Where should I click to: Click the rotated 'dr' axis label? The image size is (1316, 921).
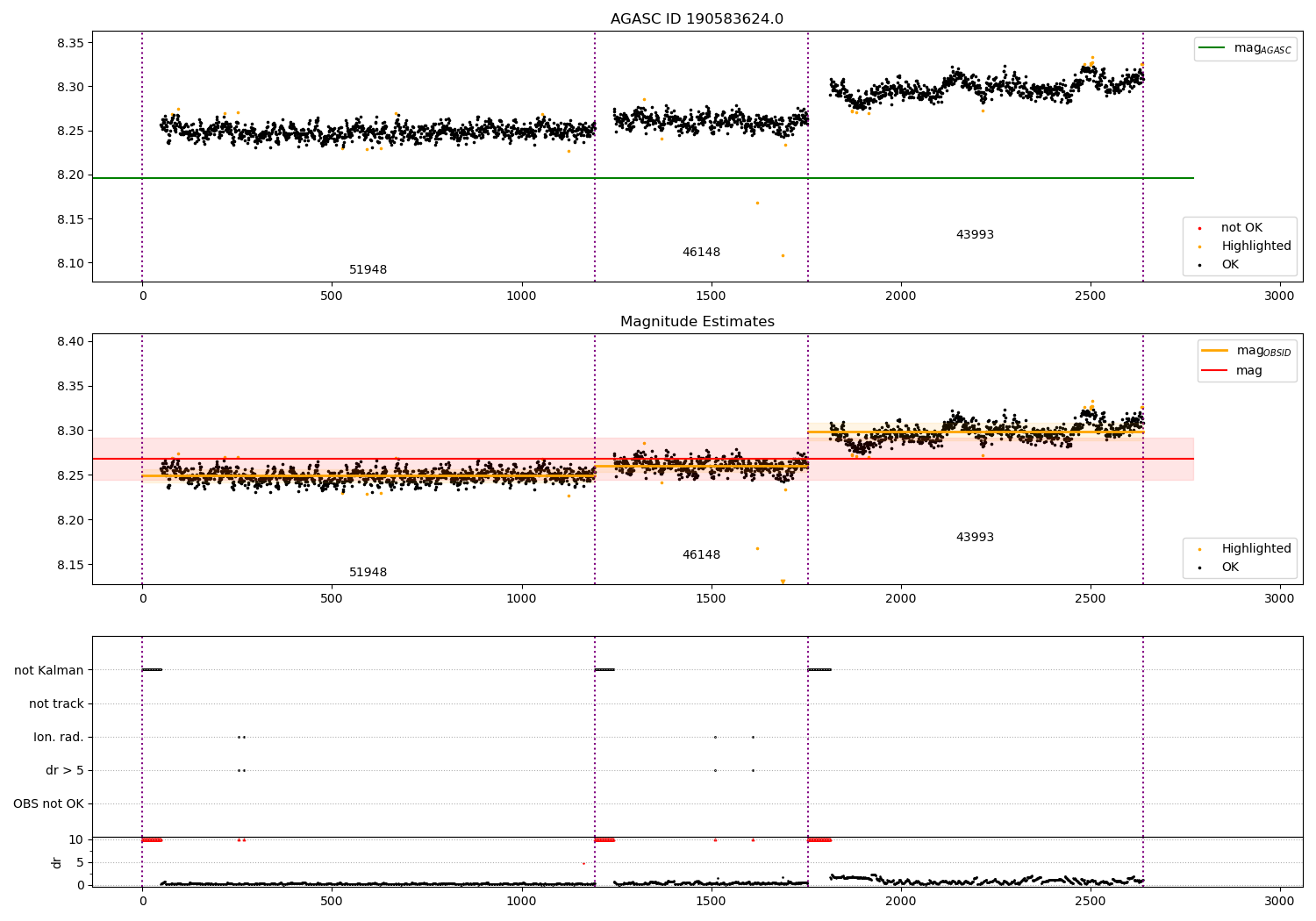click(57, 862)
